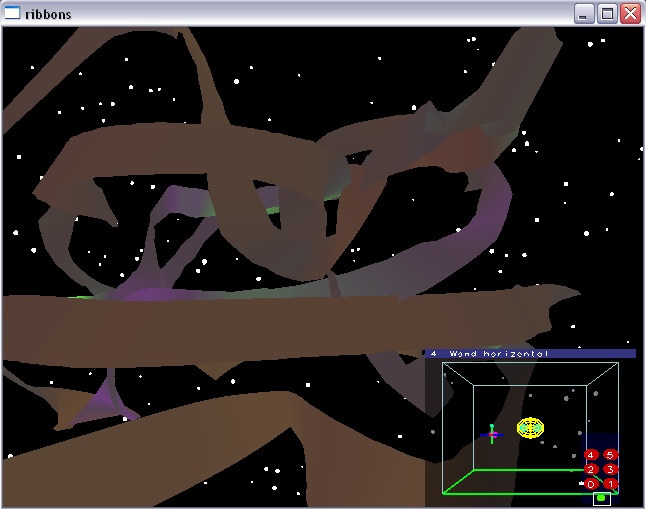Click red button 4 on wand panel
The height and width of the screenshot is (509, 646).
tap(591, 455)
